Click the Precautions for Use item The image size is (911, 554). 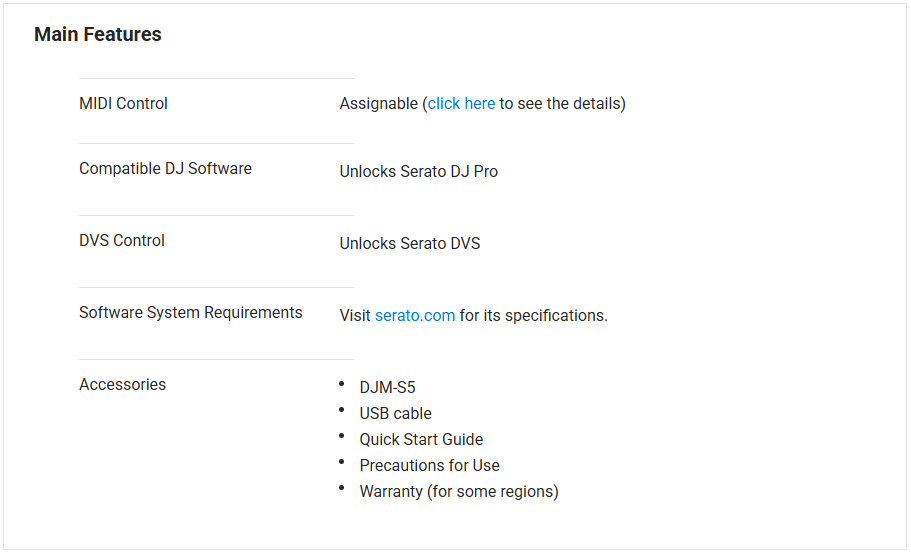tap(429, 466)
